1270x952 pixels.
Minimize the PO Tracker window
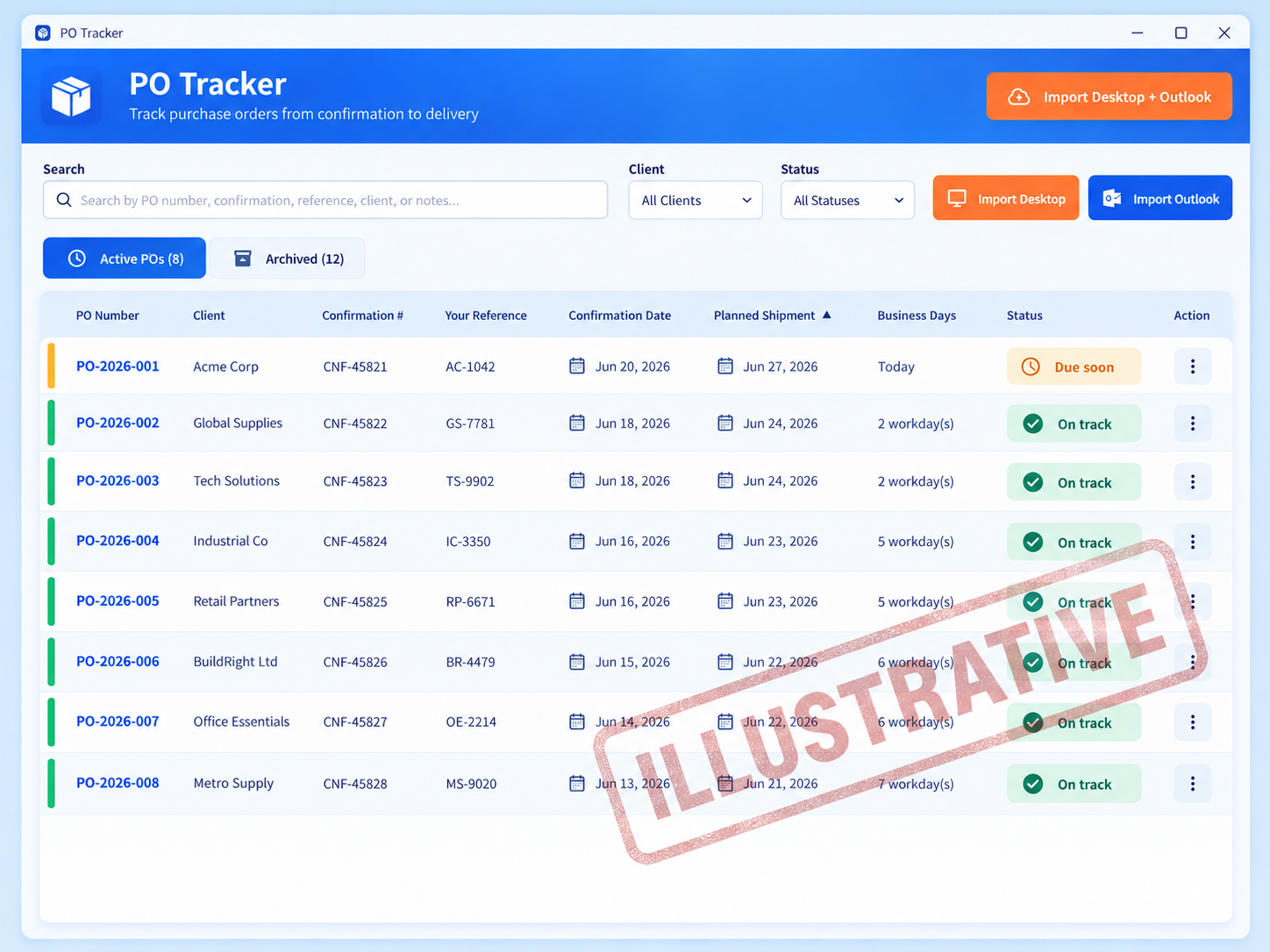click(x=1137, y=33)
